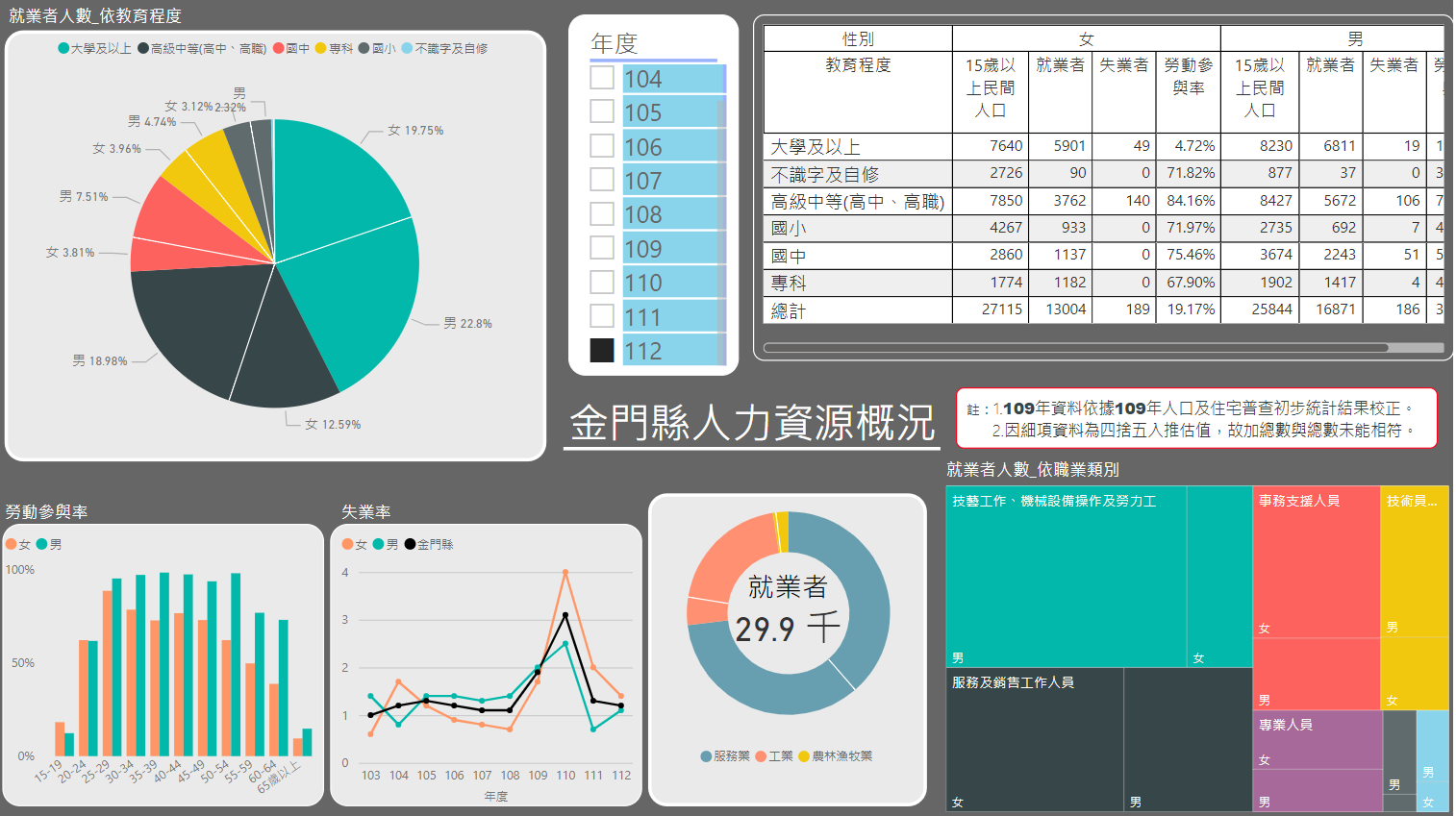Click the 國小 legend color dot
Screen dimensions: 1456x816
pyautogui.click(x=364, y=48)
